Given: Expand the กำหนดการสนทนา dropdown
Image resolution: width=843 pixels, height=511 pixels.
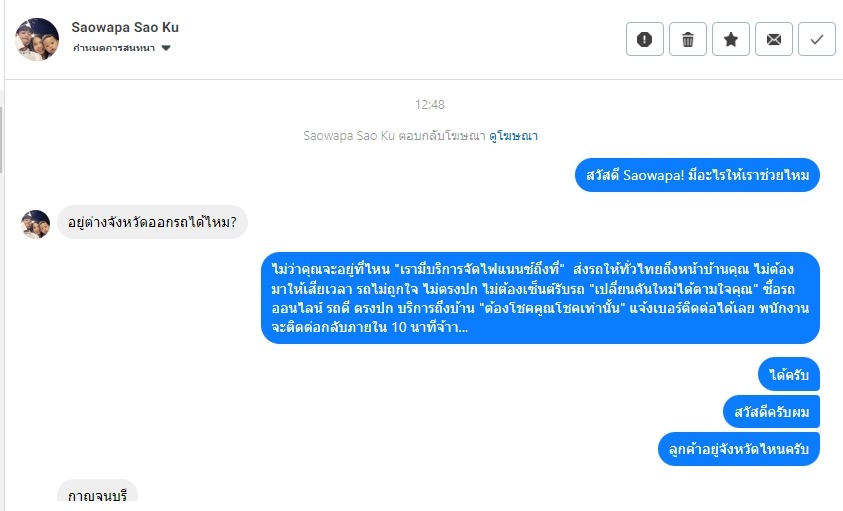Looking at the screenshot, I should tap(166, 48).
